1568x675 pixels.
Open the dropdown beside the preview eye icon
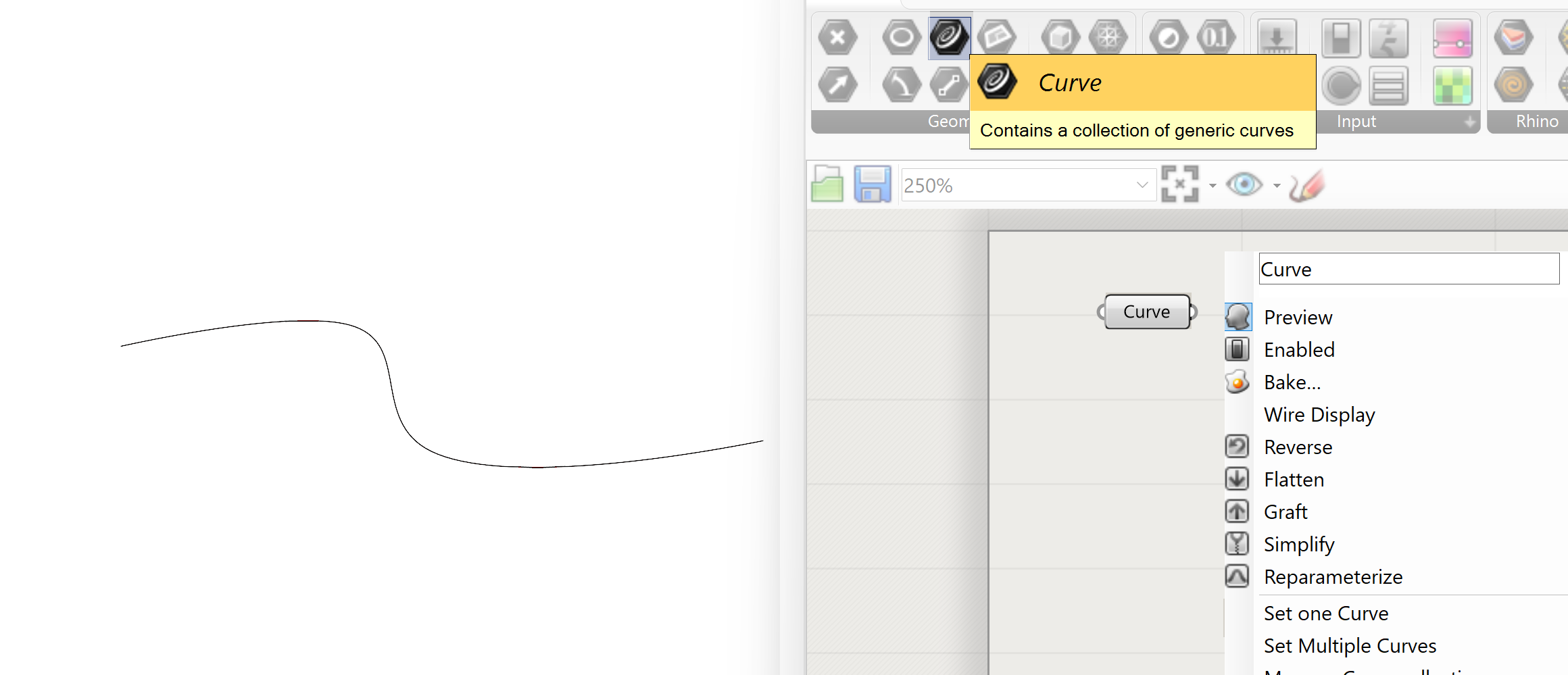click(1276, 186)
